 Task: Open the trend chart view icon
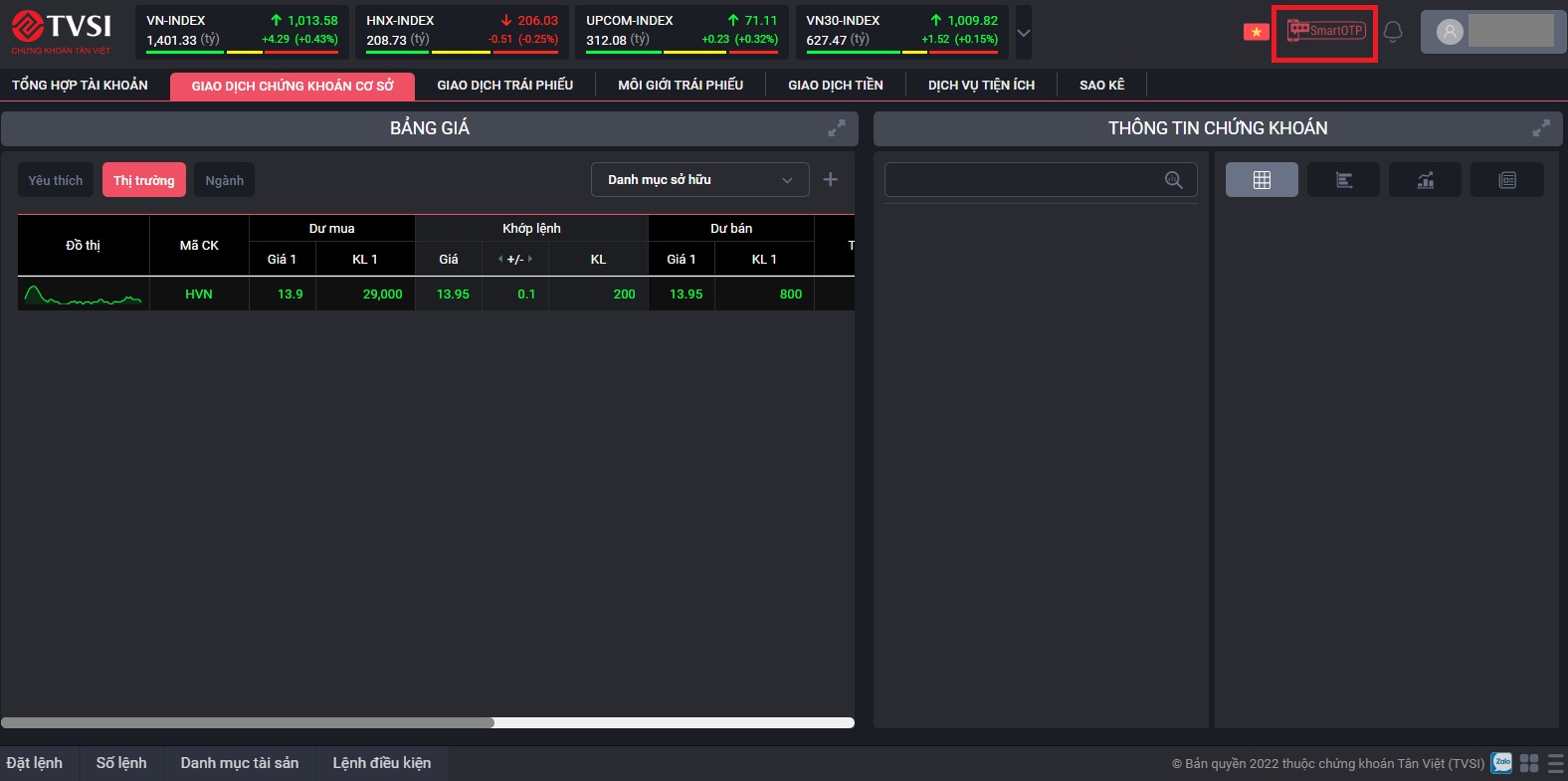[x=1425, y=180]
